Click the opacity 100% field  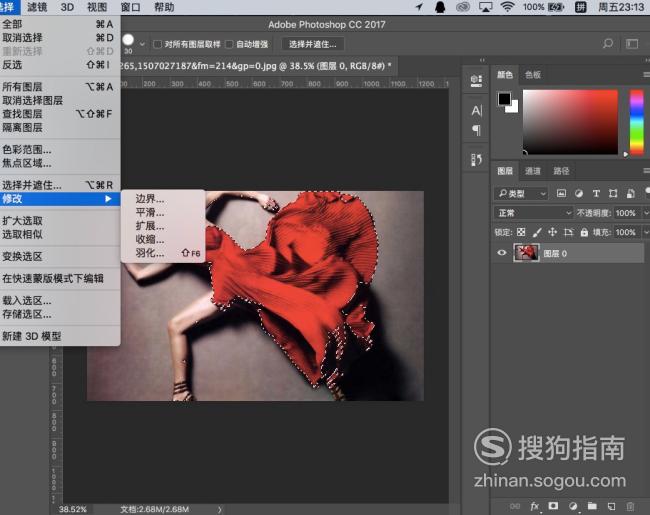[x=626, y=213]
